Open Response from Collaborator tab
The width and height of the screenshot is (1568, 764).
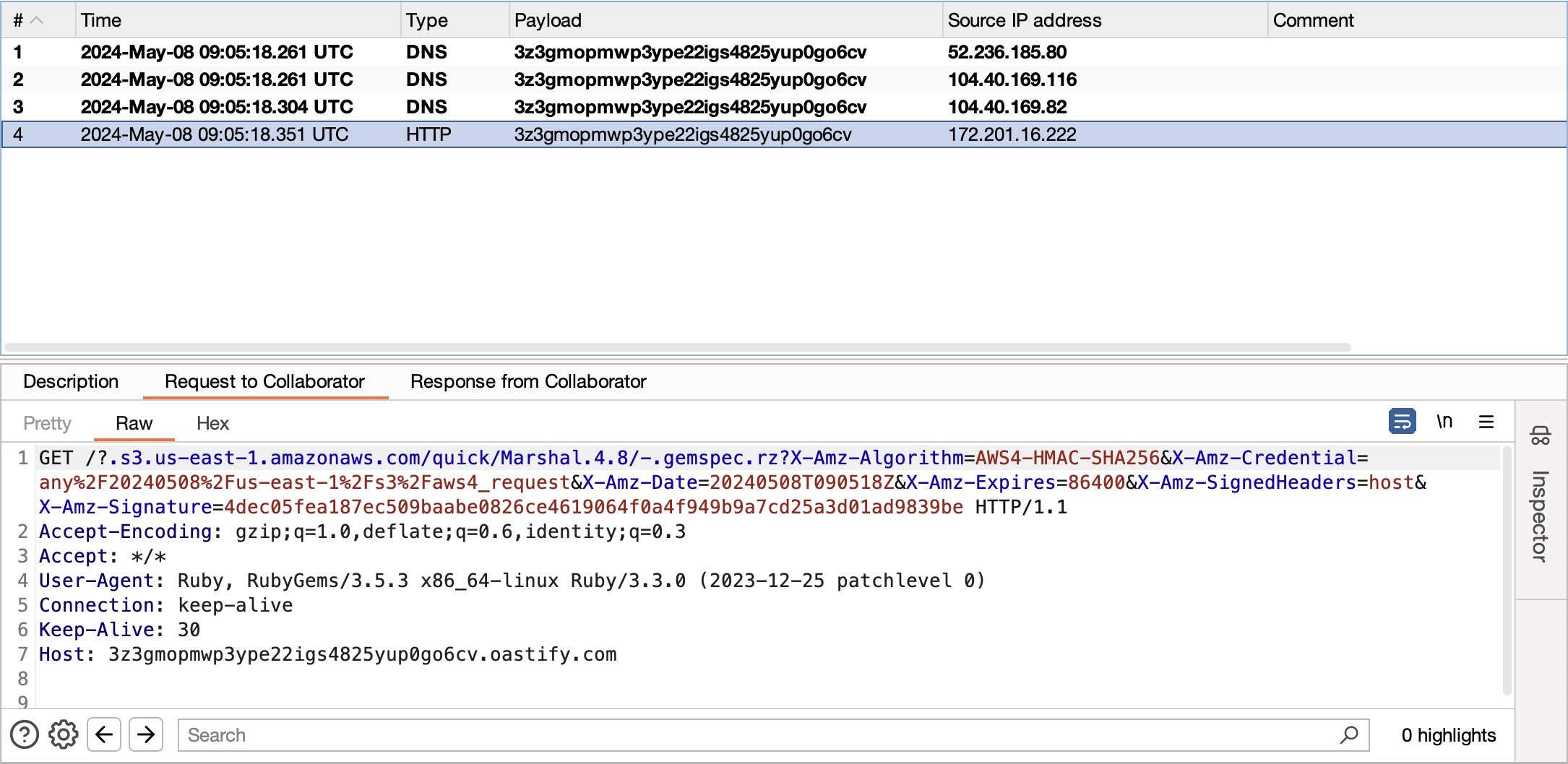tap(527, 381)
